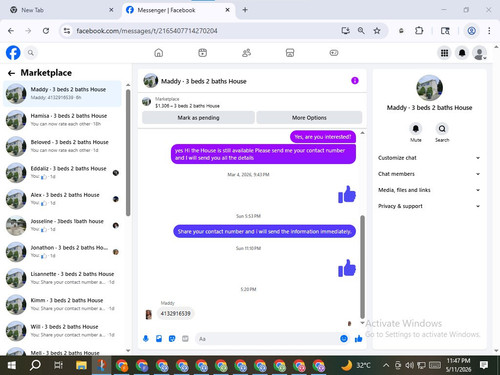Screen dimensions: 500x375
Task: Select the Messenger | Facebook tab
Action: coord(178,10)
